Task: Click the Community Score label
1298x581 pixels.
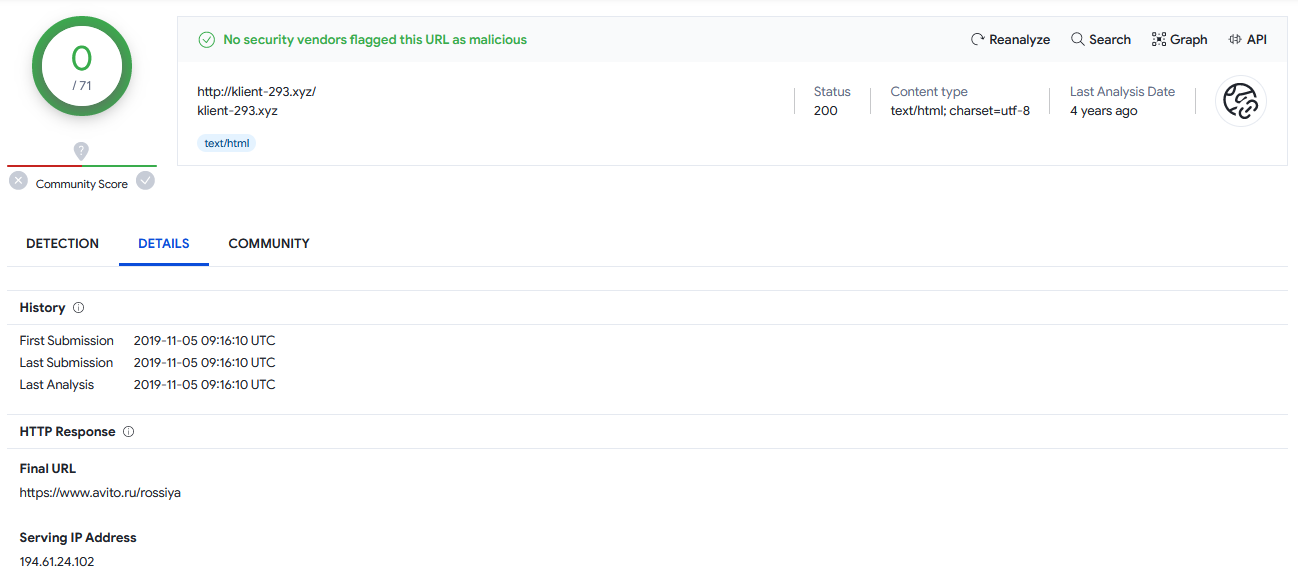Action: (82, 184)
